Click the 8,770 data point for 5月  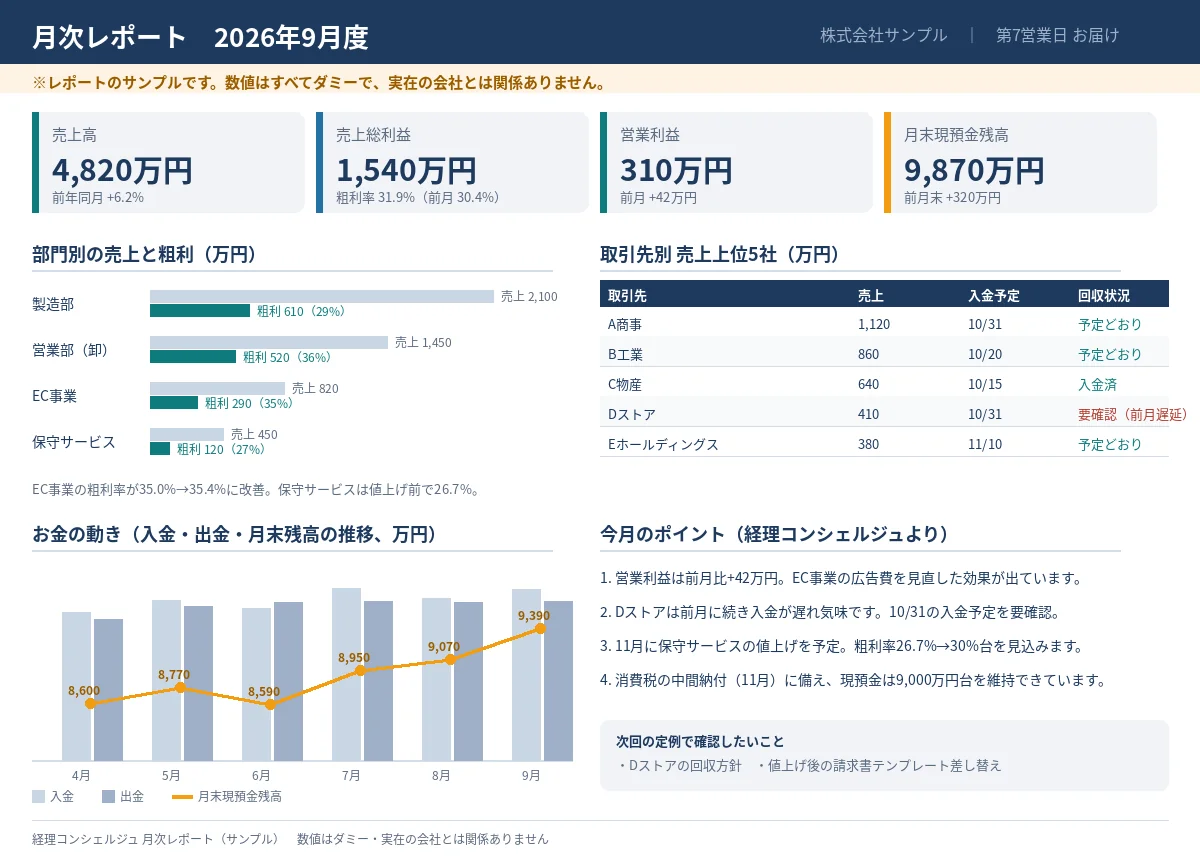point(180,687)
